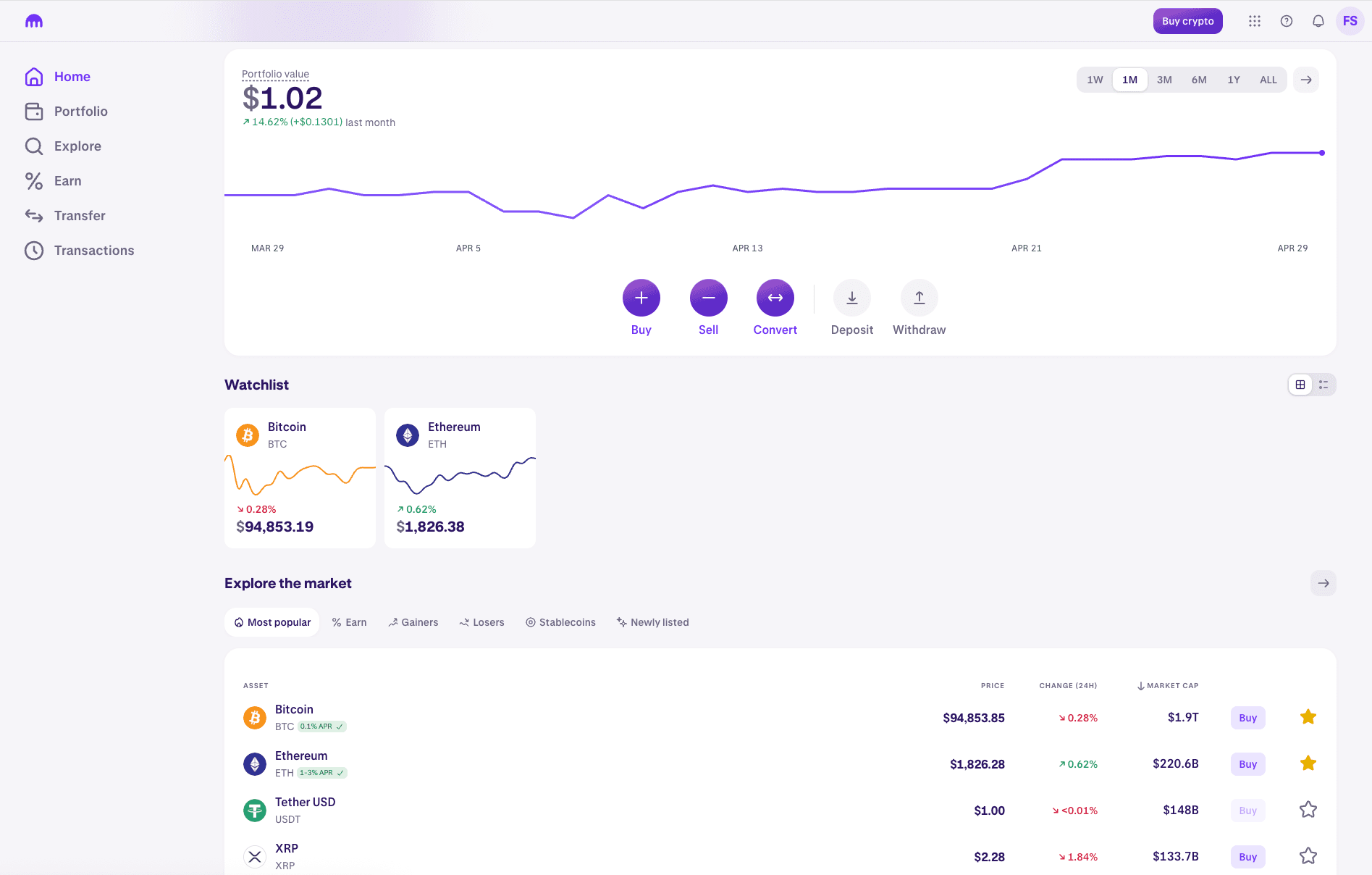
Task: Set chart range to 3M
Action: [1164, 80]
